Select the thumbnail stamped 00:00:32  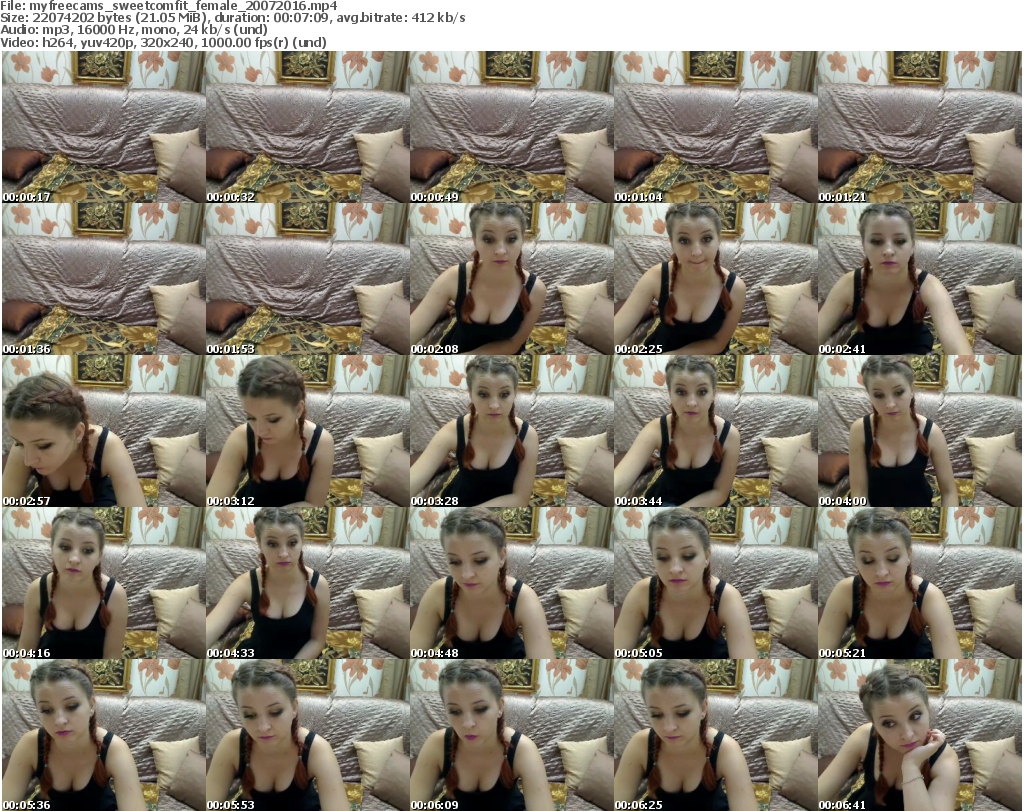(x=308, y=127)
